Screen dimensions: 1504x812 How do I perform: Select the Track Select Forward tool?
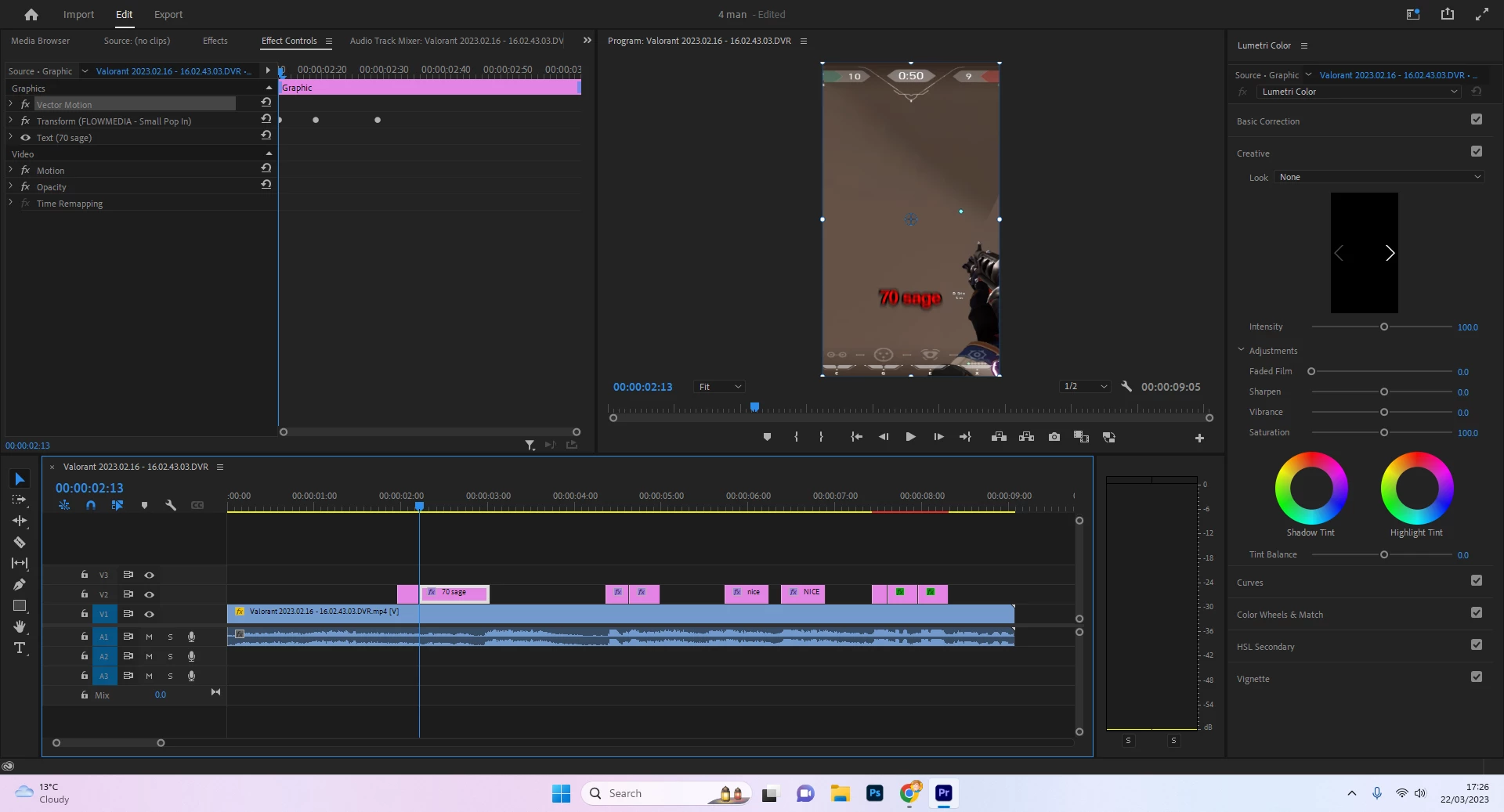point(20,500)
